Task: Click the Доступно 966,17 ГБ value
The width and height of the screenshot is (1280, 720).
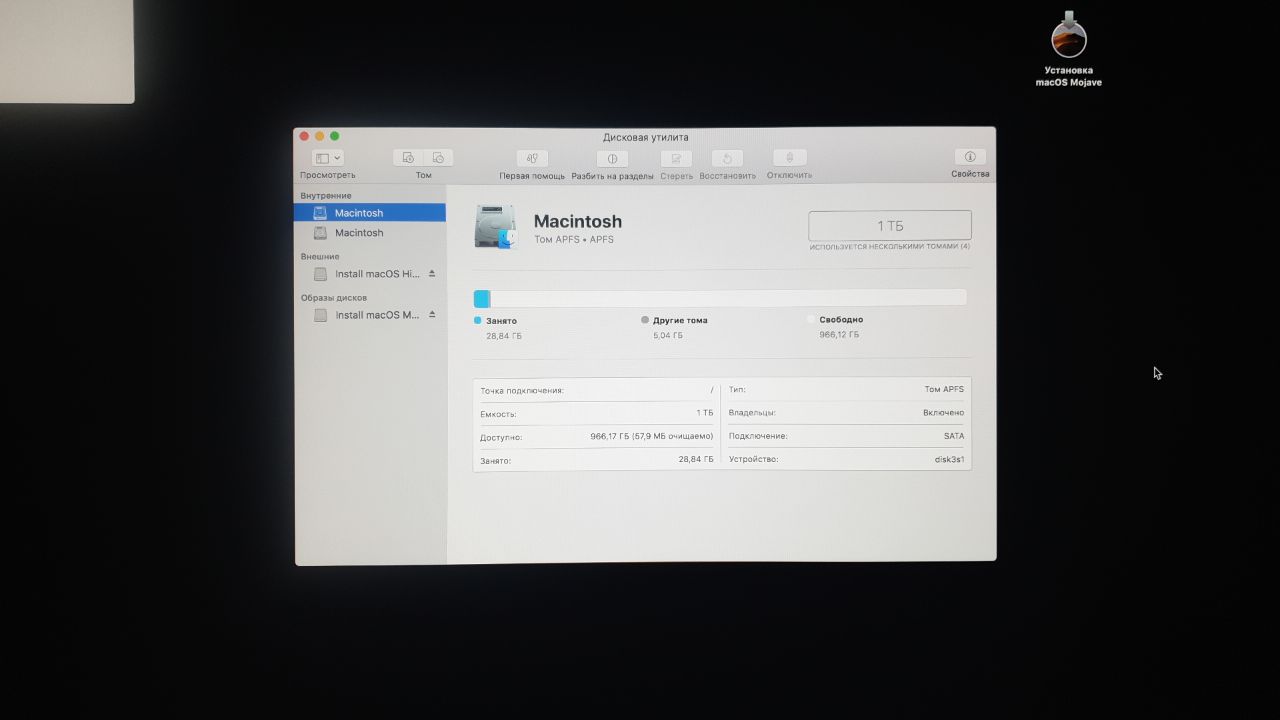Action: coord(652,437)
